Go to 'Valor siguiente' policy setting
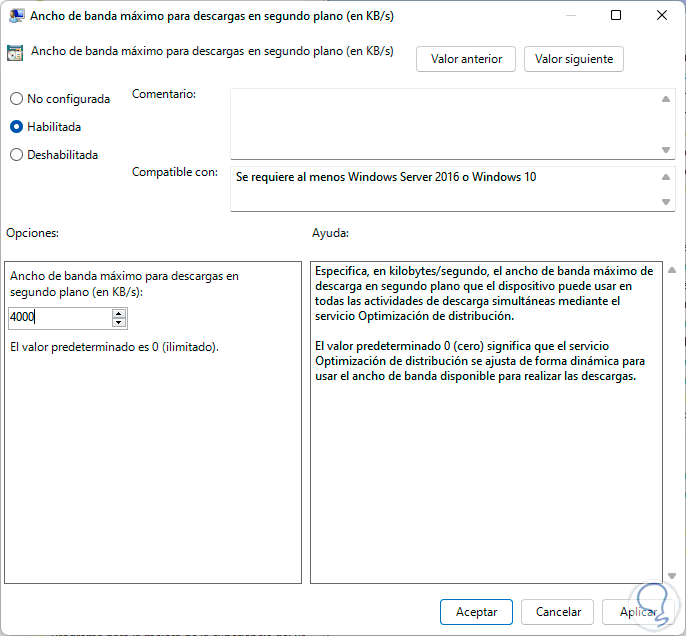 pyautogui.click(x=574, y=59)
